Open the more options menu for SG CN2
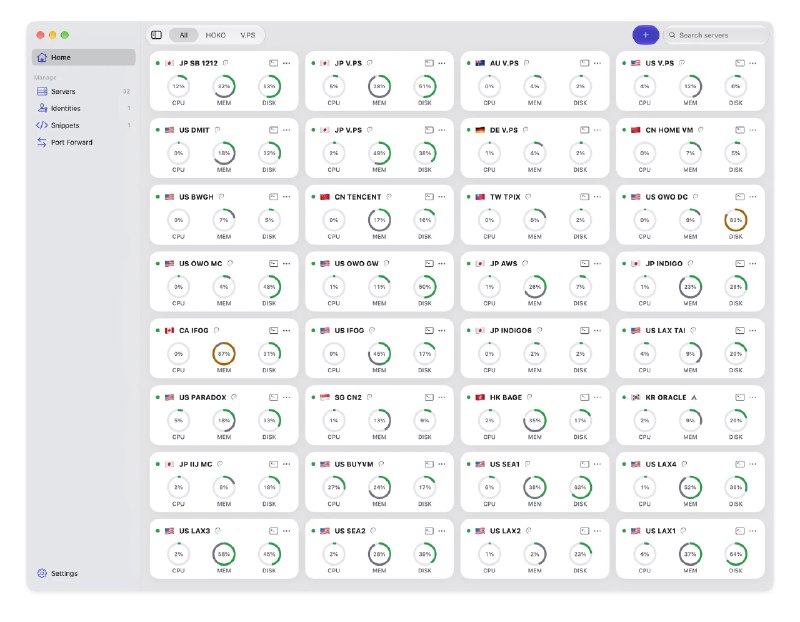The height and width of the screenshot is (622, 800). pos(442,397)
